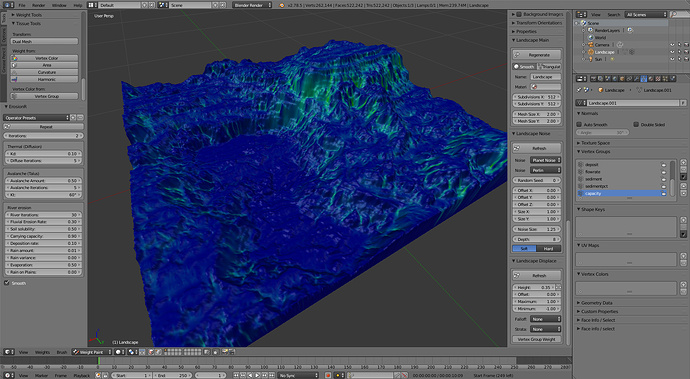Toggle the Smooth checkbox in ErosionR
690x379 pixels.
pyautogui.click(x=7, y=283)
